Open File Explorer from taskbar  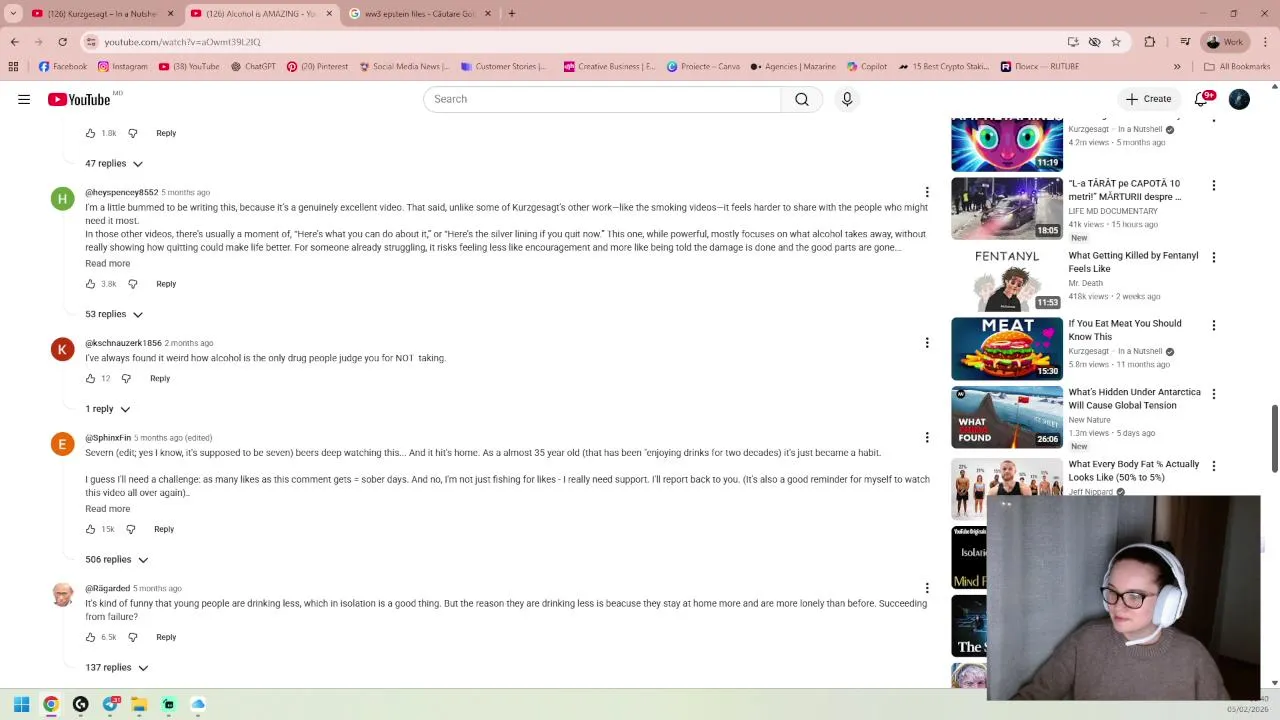[139, 705]
